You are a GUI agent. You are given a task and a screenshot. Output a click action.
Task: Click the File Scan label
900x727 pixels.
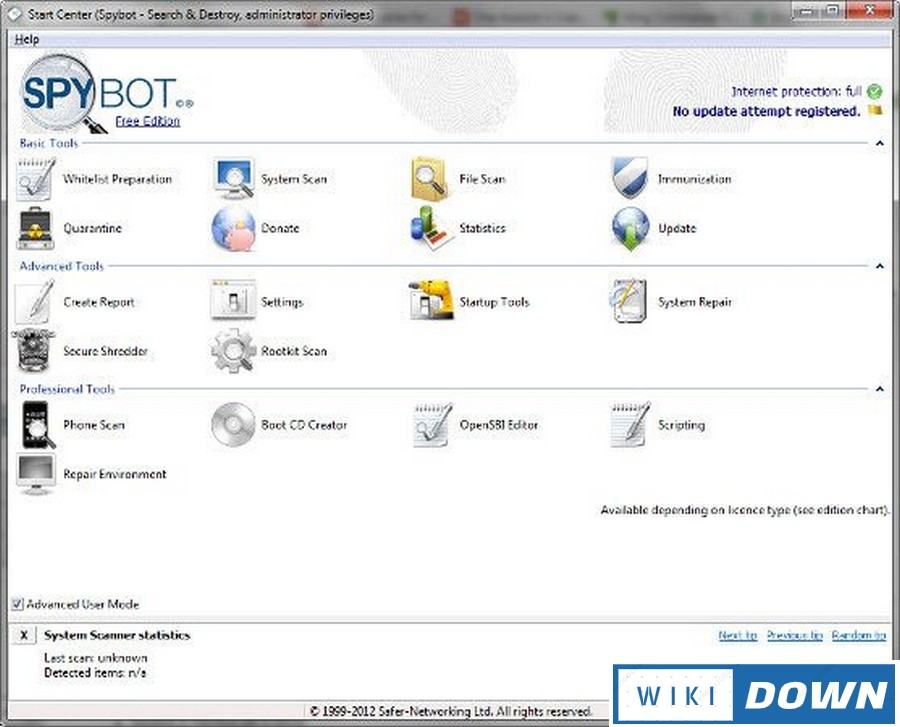click(482, 179)
